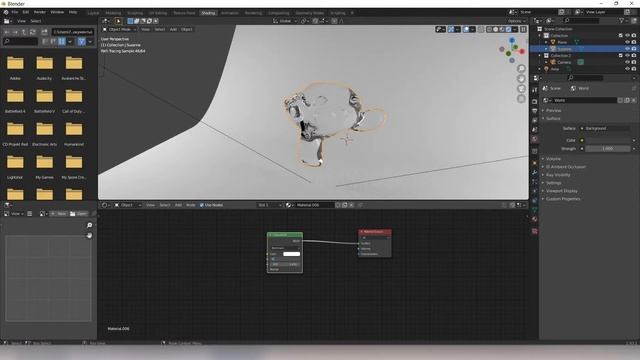Select the select-box tool icon in viewport header
Image resolution: width=640 pixels, height=360 pixels.
click(118, 21)
